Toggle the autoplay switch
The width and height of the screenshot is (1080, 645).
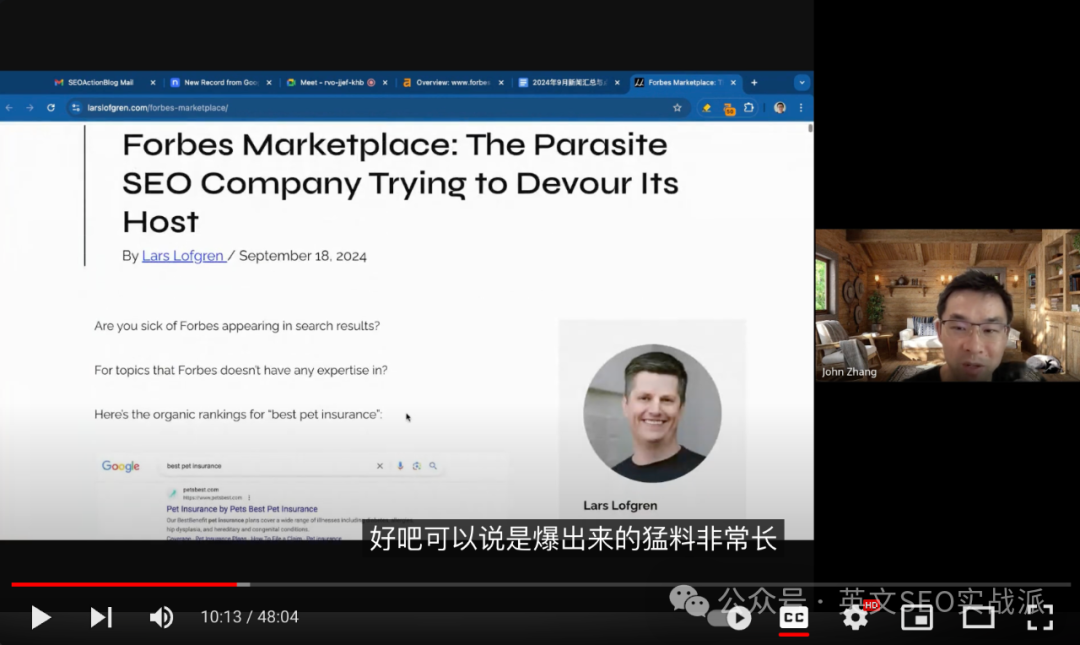[731, 617]
